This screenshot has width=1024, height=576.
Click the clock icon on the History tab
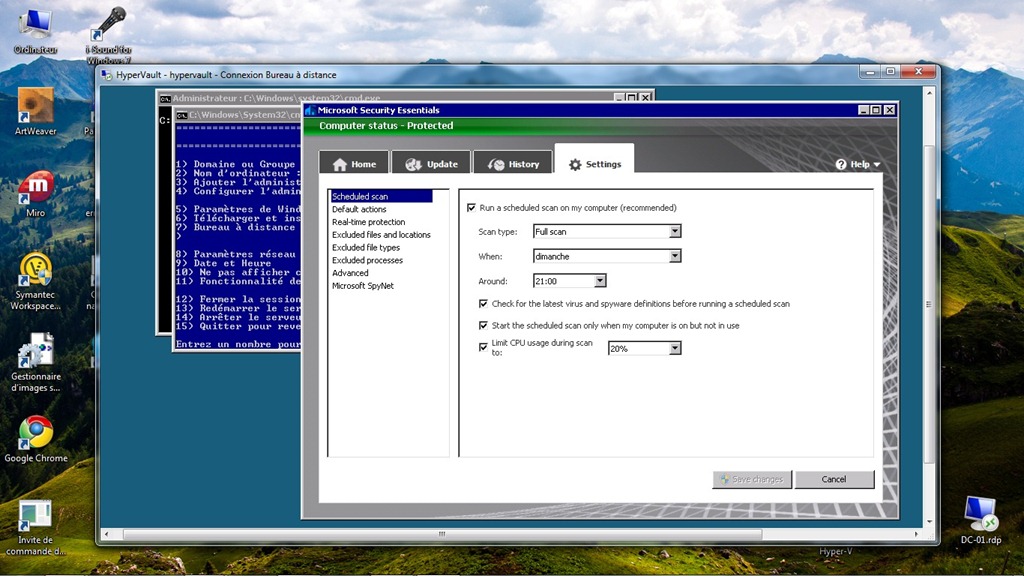pos(496,165)
